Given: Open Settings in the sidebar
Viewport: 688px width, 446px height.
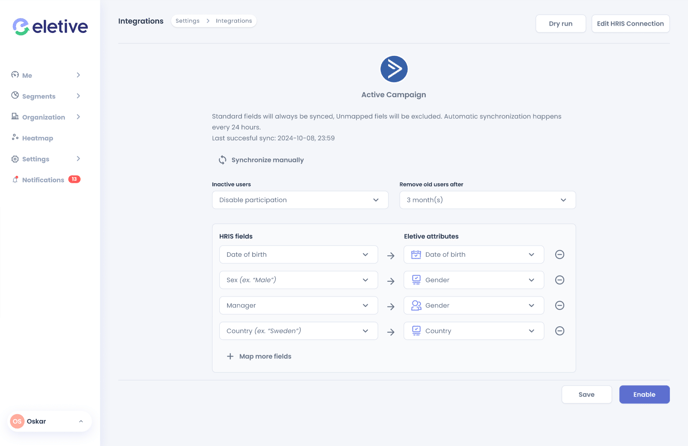Looking at the screenshot, I should (46, 159).
